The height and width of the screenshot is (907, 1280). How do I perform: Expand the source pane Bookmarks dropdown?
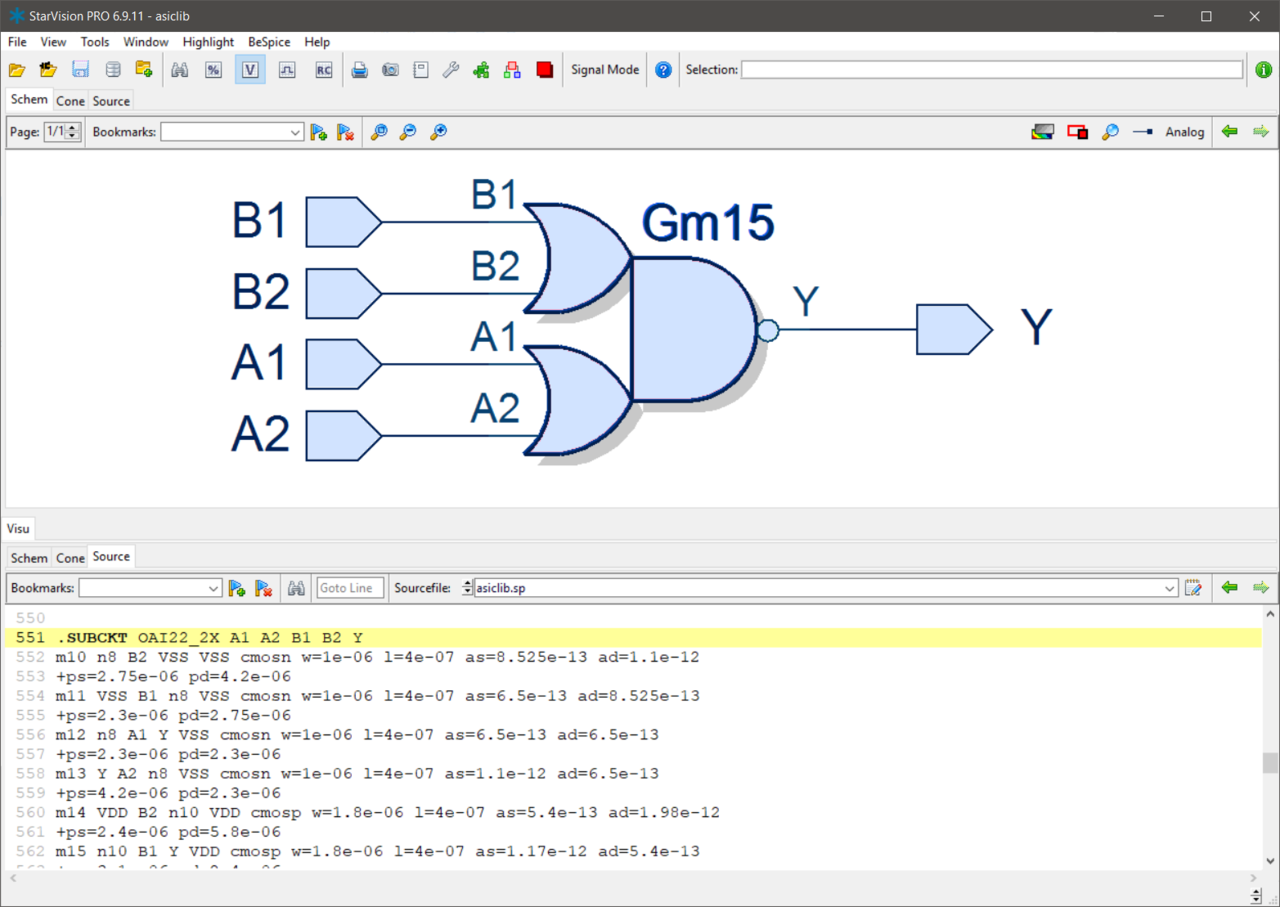[x=213, y=588]
